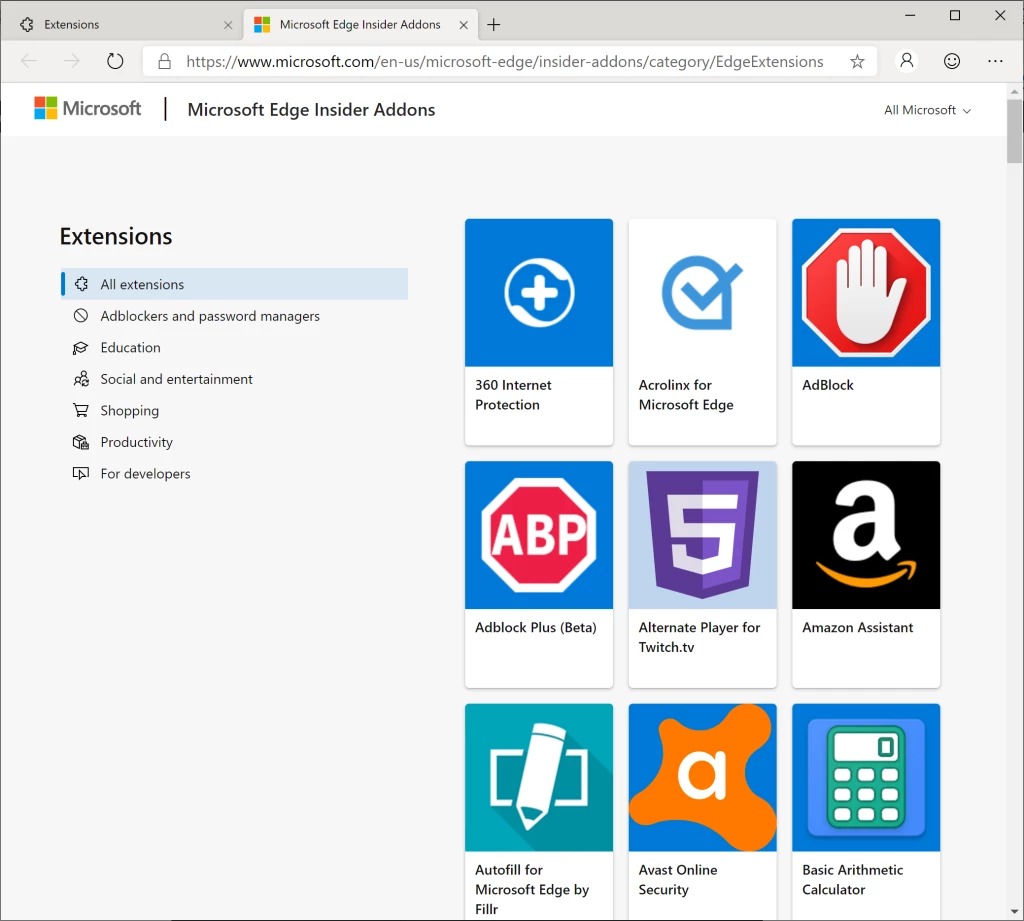Click the browser refresh icon

click(x=115, y=62)
